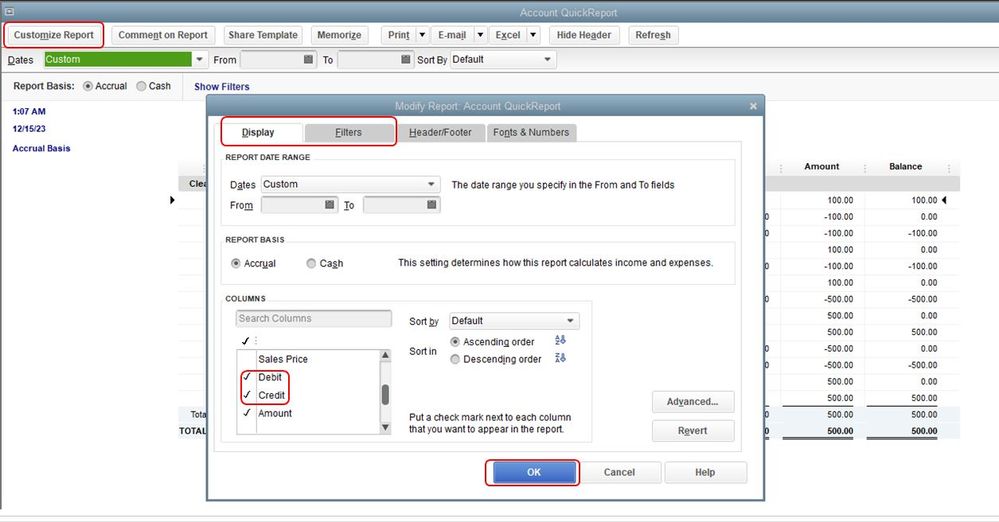Expand E-mail dropdown arrow

click(x=480, y=35)
